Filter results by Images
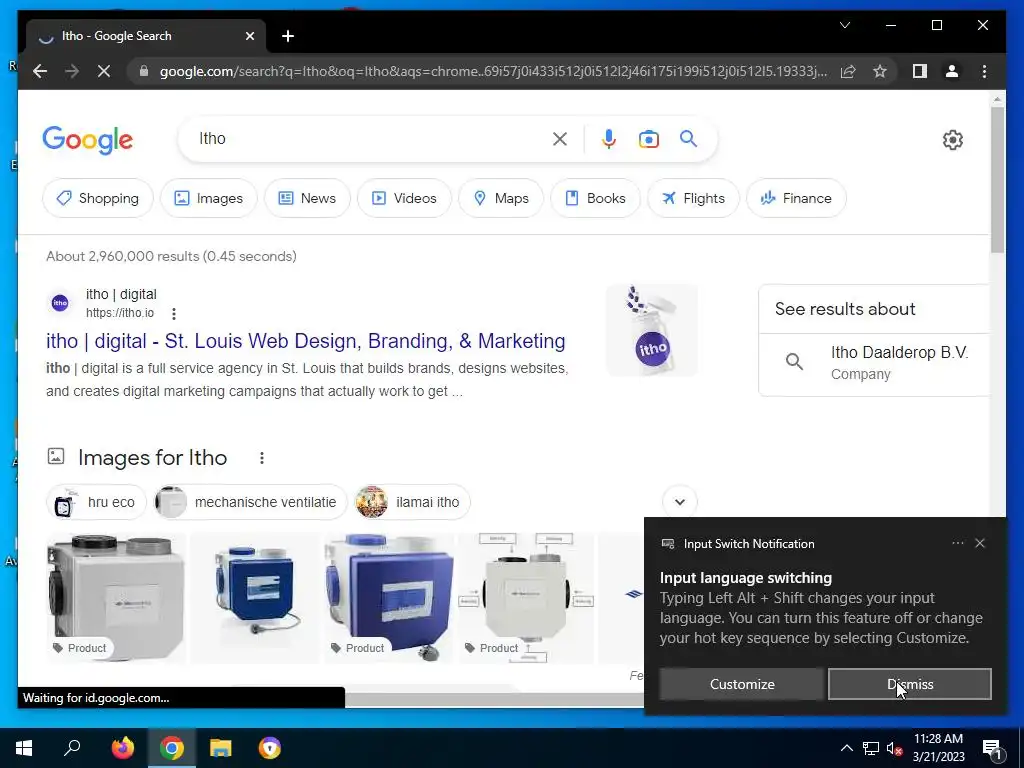 (x=209, y=198)
